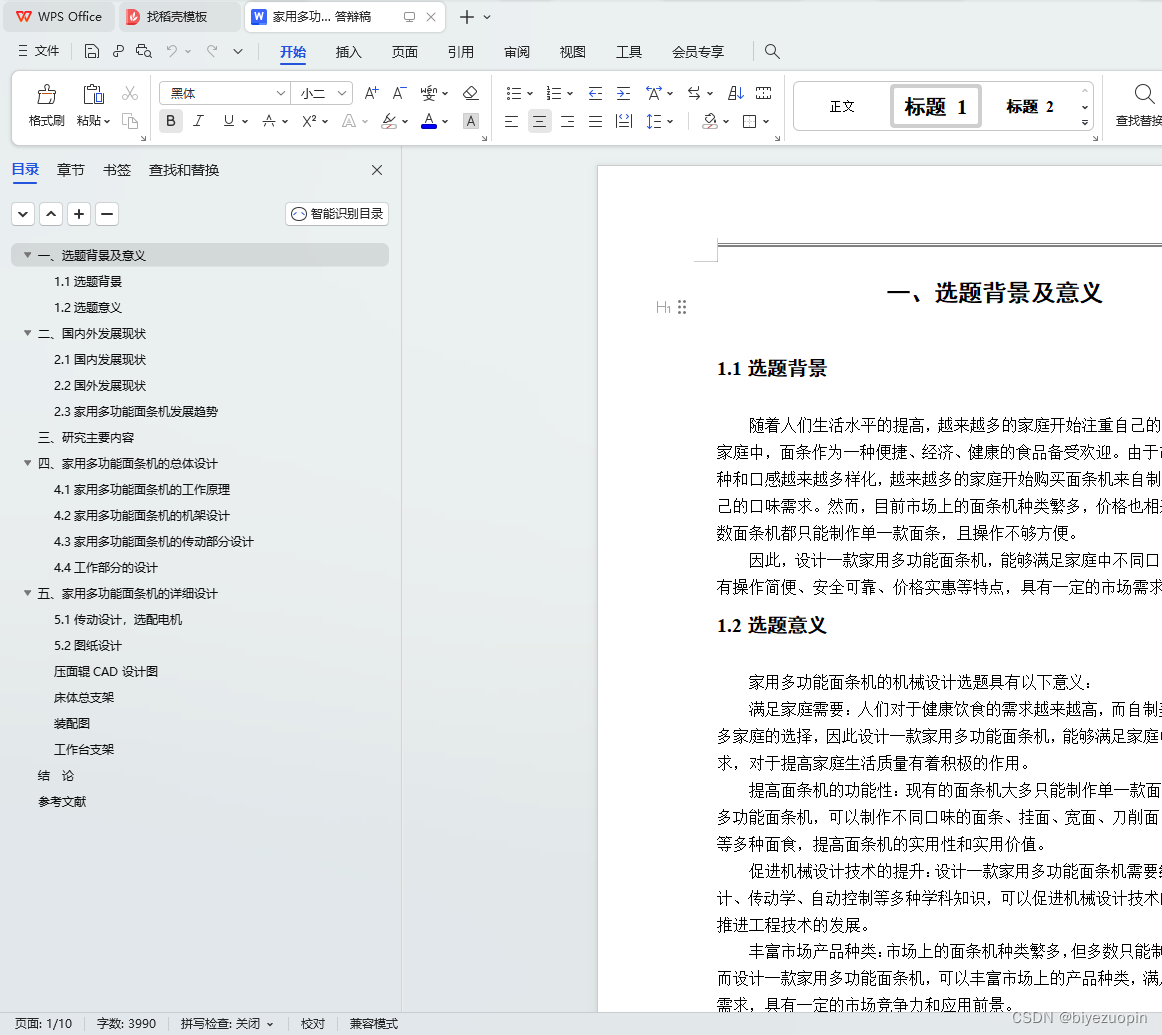
Task: Click the promote heading level plus button
Action: click(x=79, y=214)
